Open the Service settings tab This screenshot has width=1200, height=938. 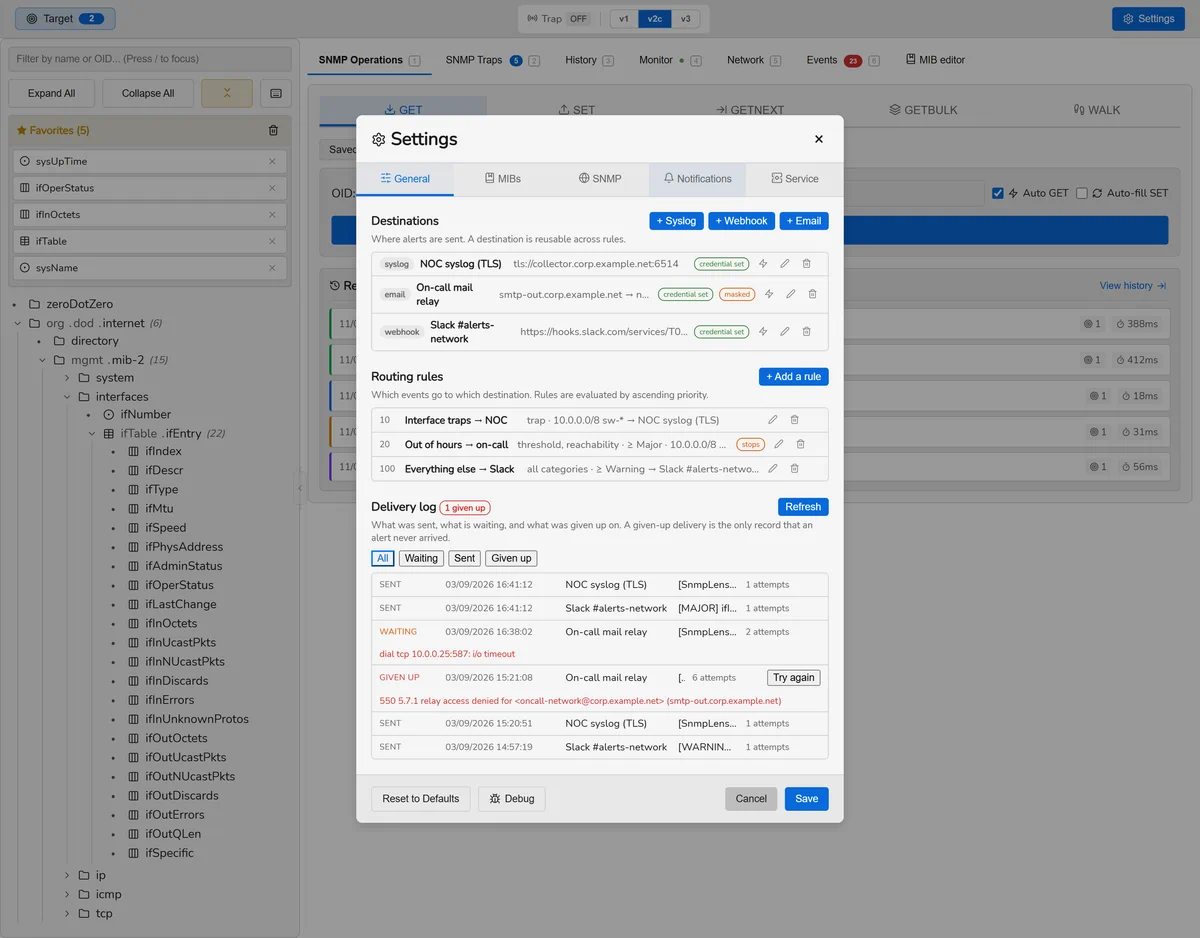[x=794, y=179]
